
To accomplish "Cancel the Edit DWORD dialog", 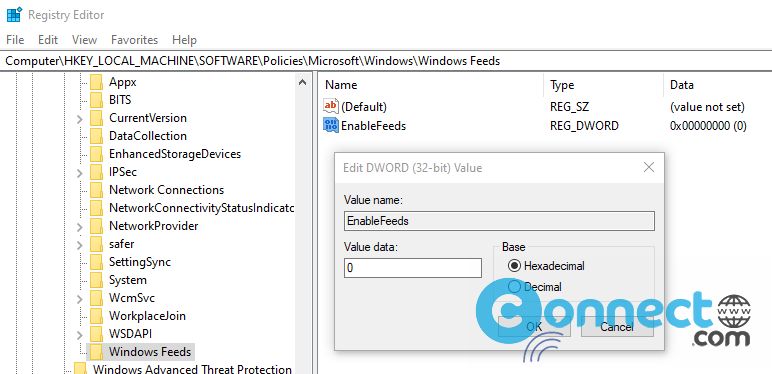I will [617, 327].
